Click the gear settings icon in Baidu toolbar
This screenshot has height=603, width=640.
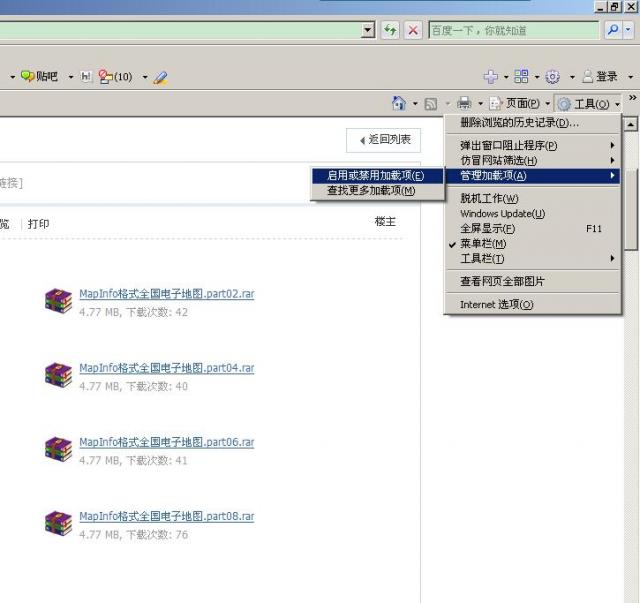pos(551,77)
